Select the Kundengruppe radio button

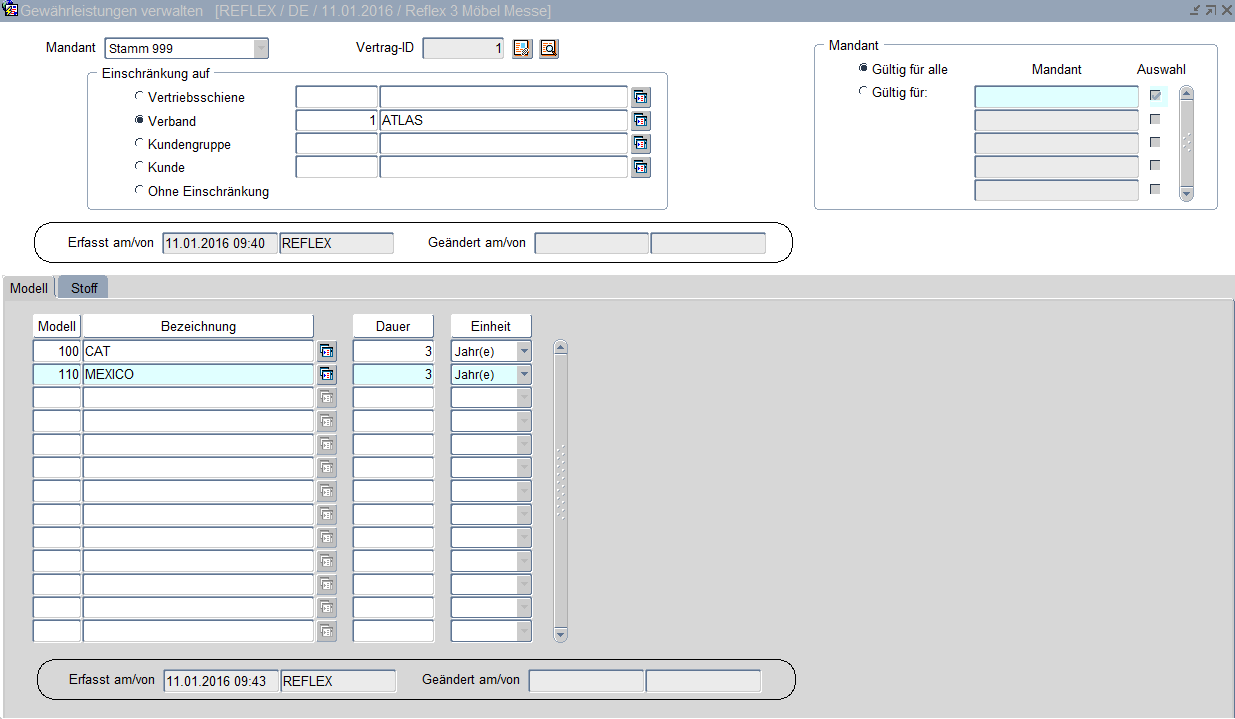139,143
